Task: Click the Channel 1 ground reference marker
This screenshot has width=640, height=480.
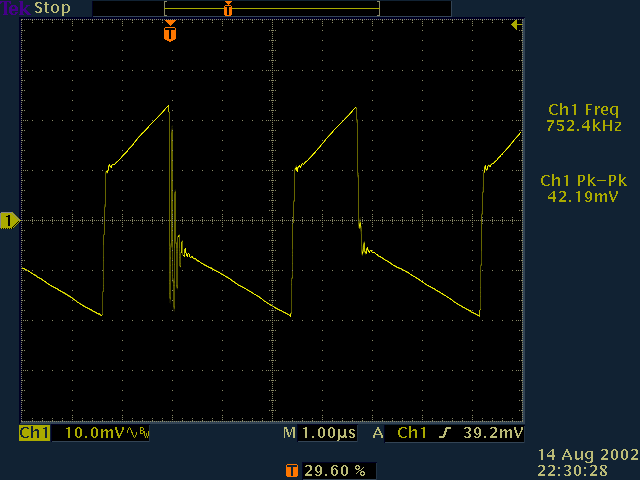Action: pyautogui.click(x=9, y=219)
